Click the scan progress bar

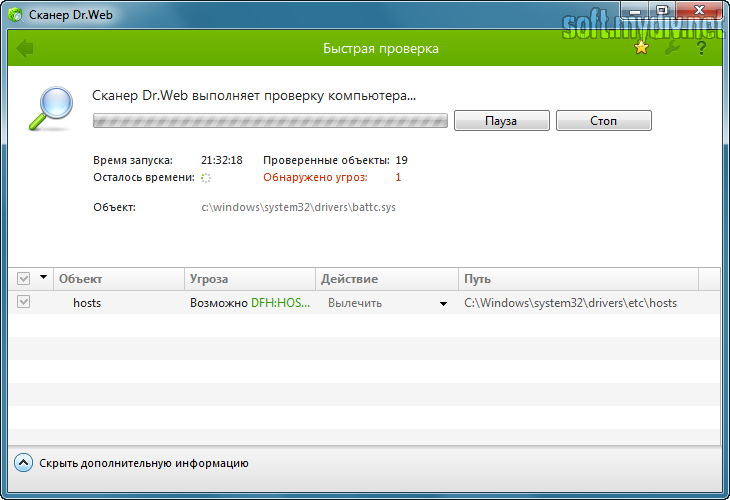click(x=270, y=121)
